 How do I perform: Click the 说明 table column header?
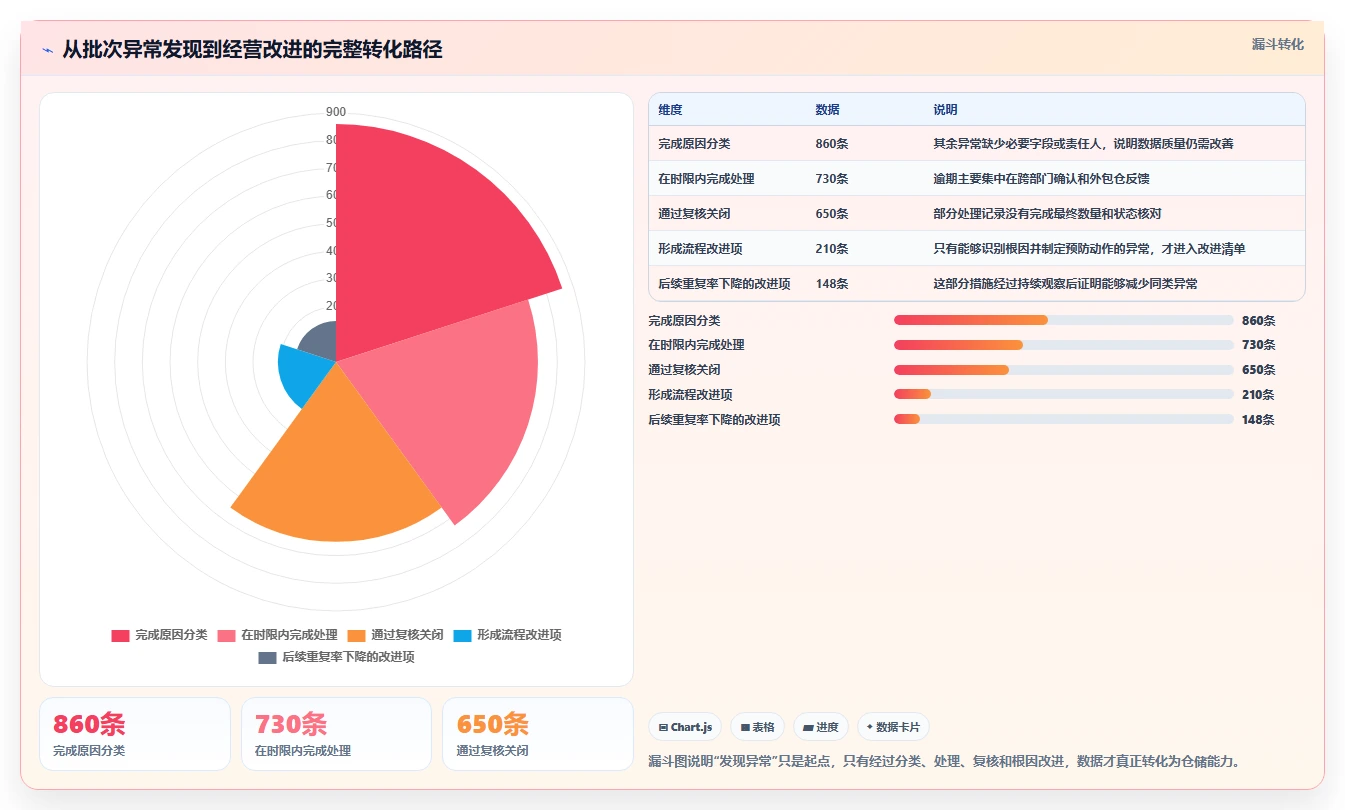[945, 109]
